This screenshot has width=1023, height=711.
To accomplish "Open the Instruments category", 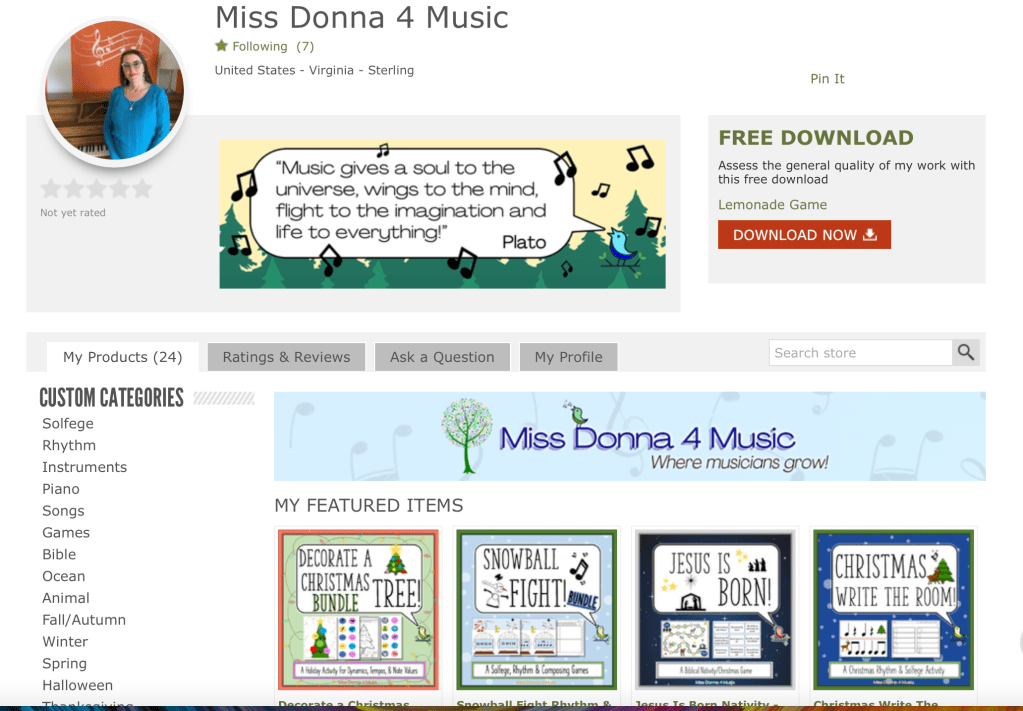I will click(85, 467).
